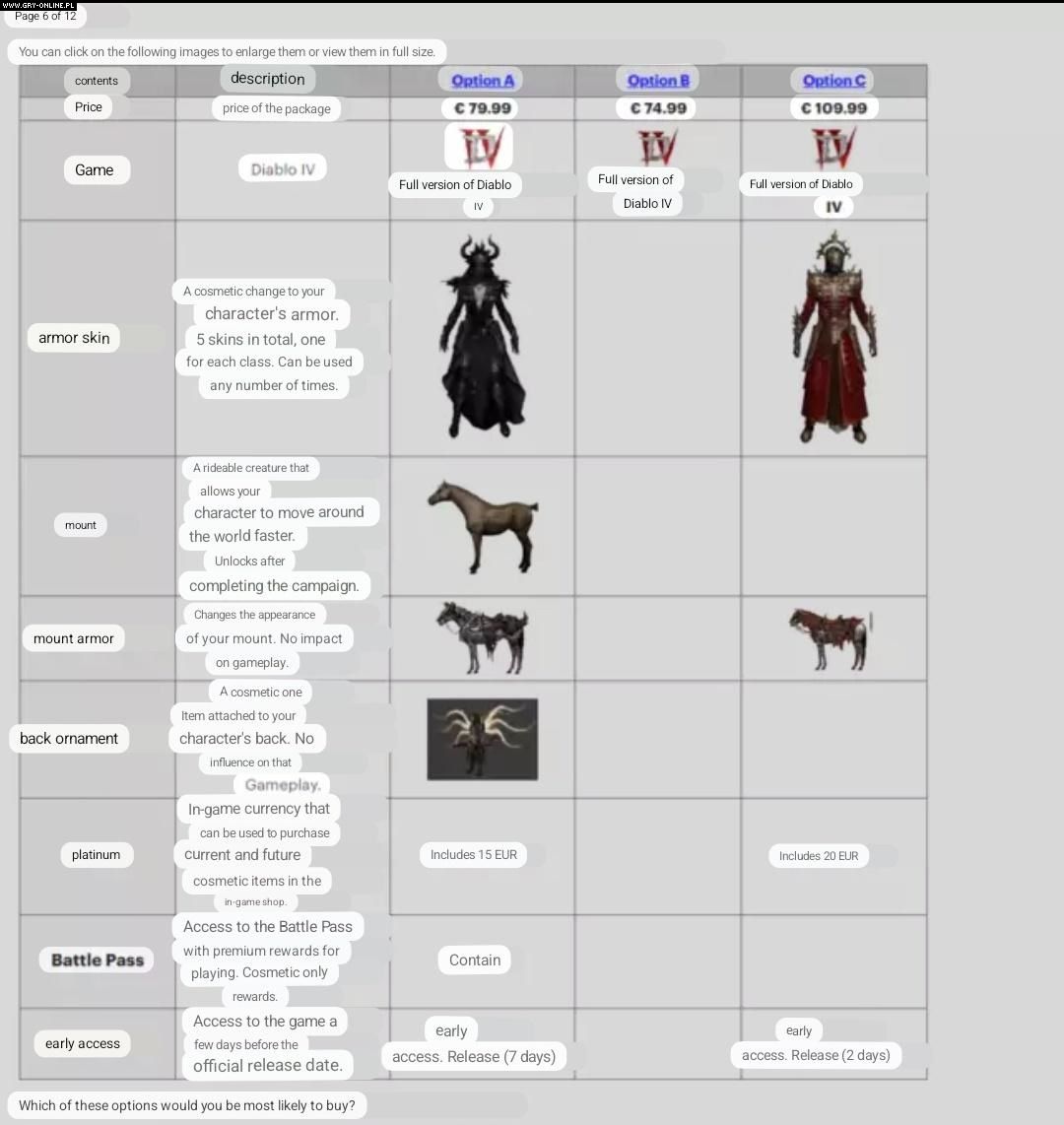Click 'In-game currency that' text
Viewport: 1064px width, 1125px height.
(259, 809)
